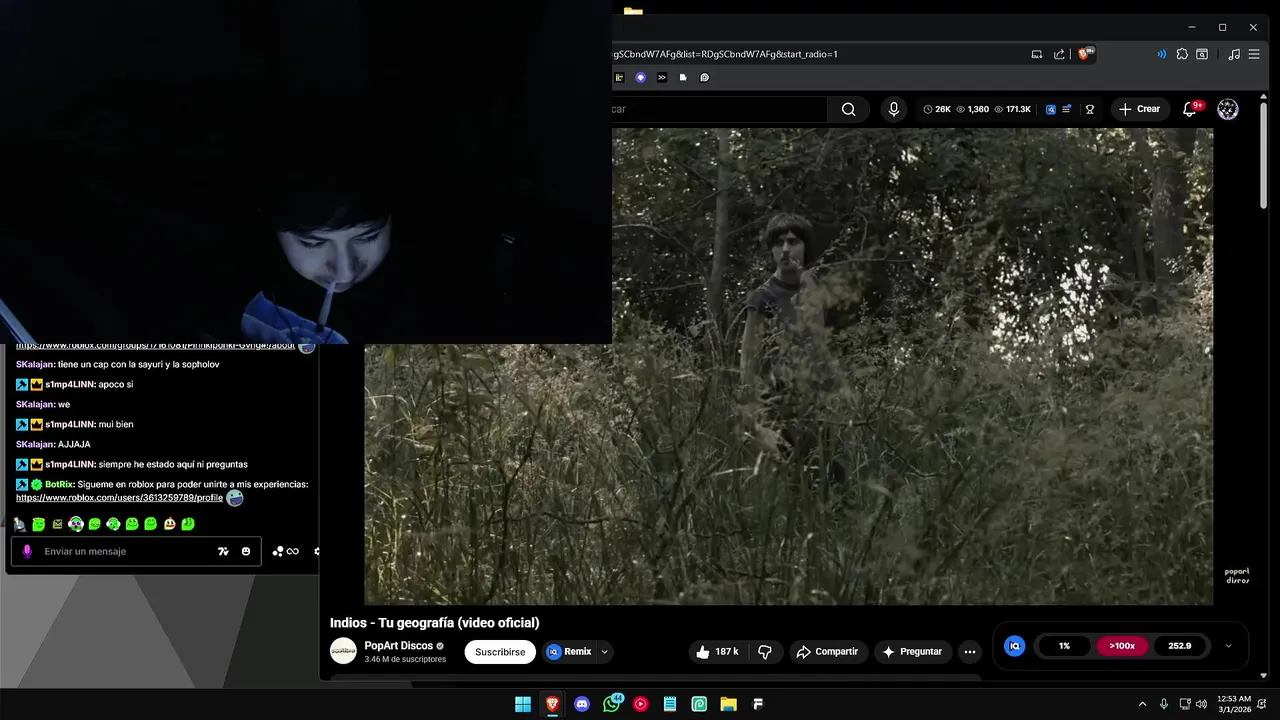The width and height of the screenshot is (1280, 720).
Task: Open the Brave Shields lion icon
Action: click(1084, 54)
